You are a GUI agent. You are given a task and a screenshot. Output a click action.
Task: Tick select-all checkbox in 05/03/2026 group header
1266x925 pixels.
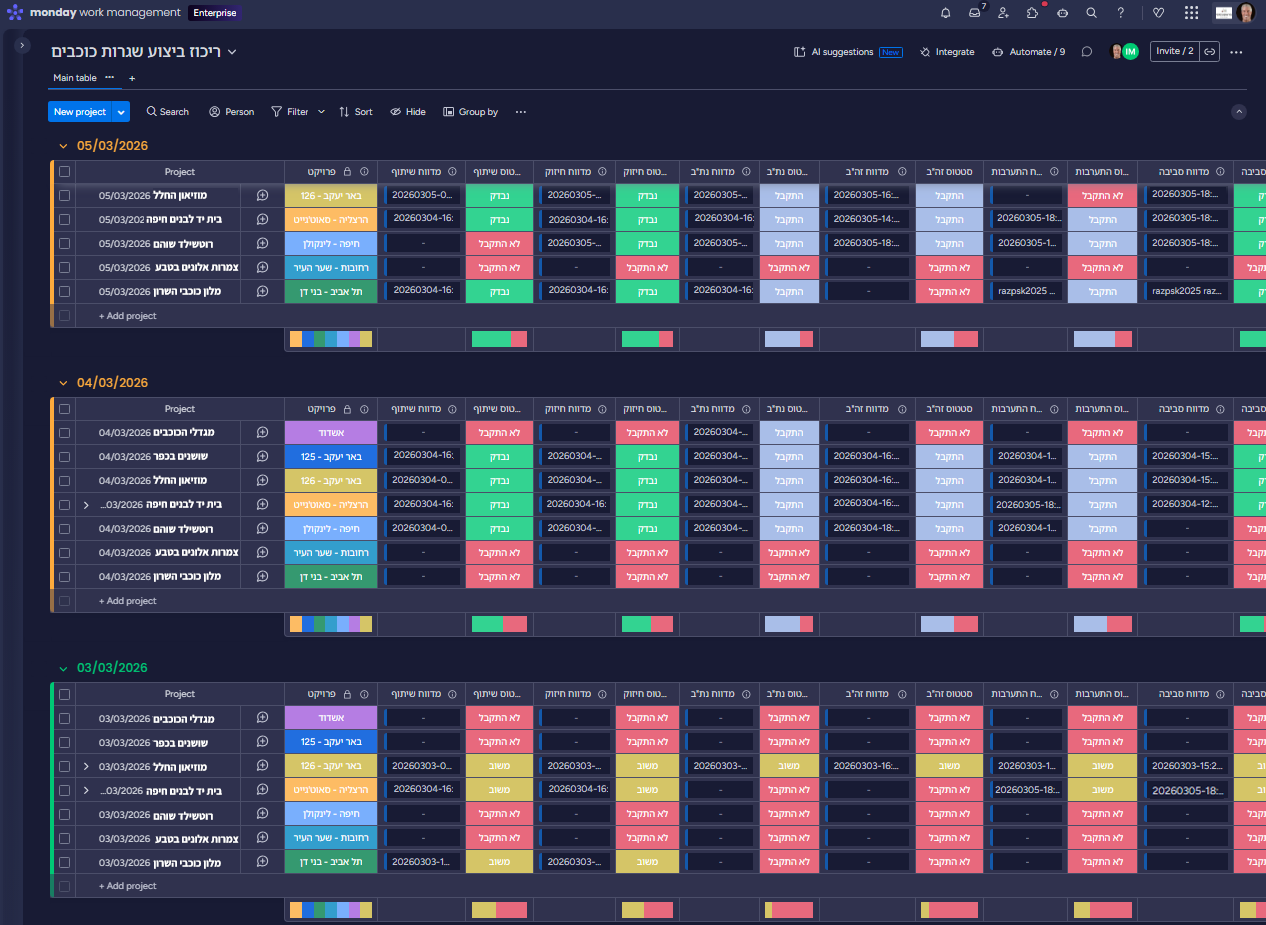pyautogui.click(x=64, y=172)
